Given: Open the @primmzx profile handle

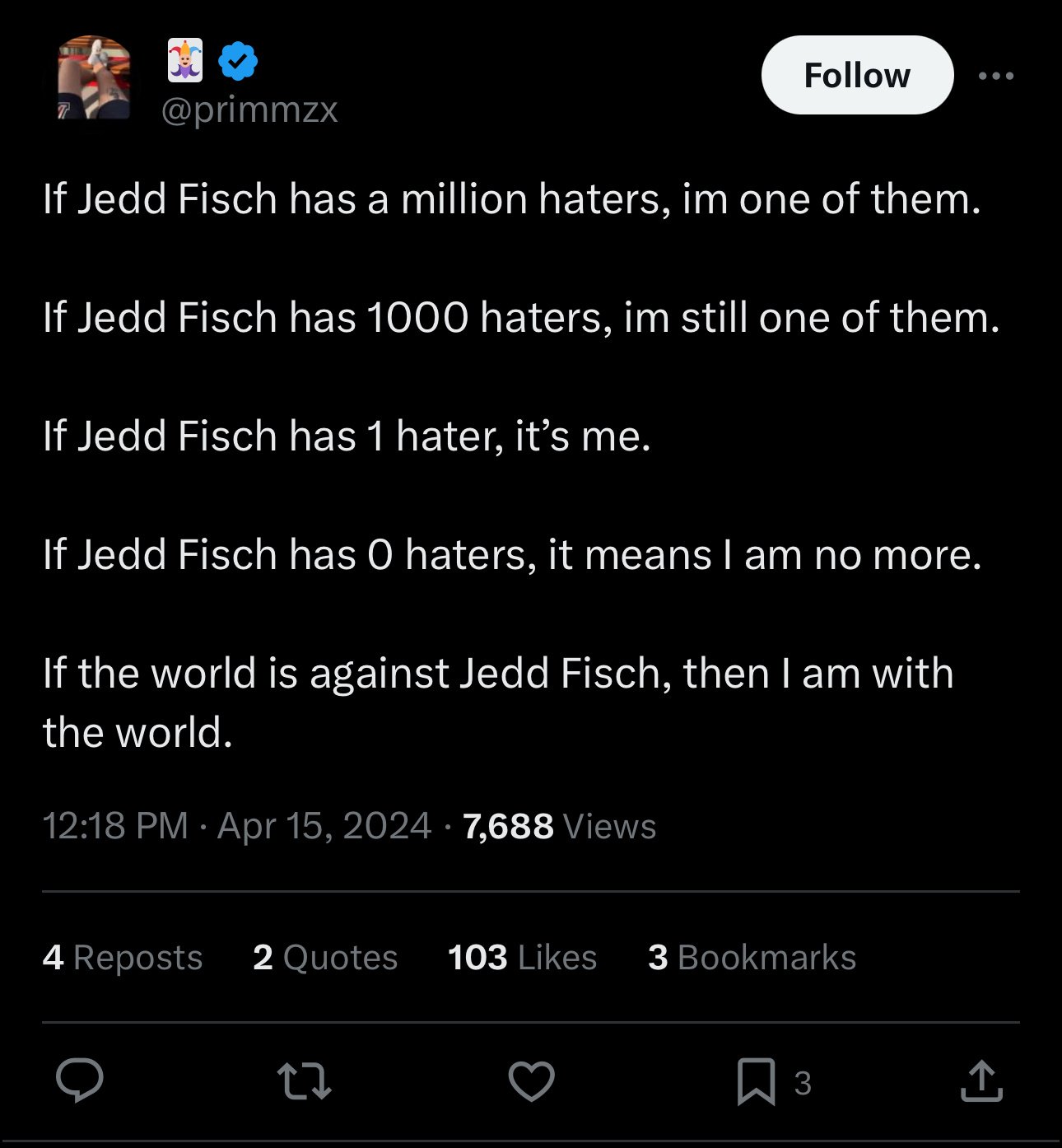Looking at the screenshot, I should [249, 110].
